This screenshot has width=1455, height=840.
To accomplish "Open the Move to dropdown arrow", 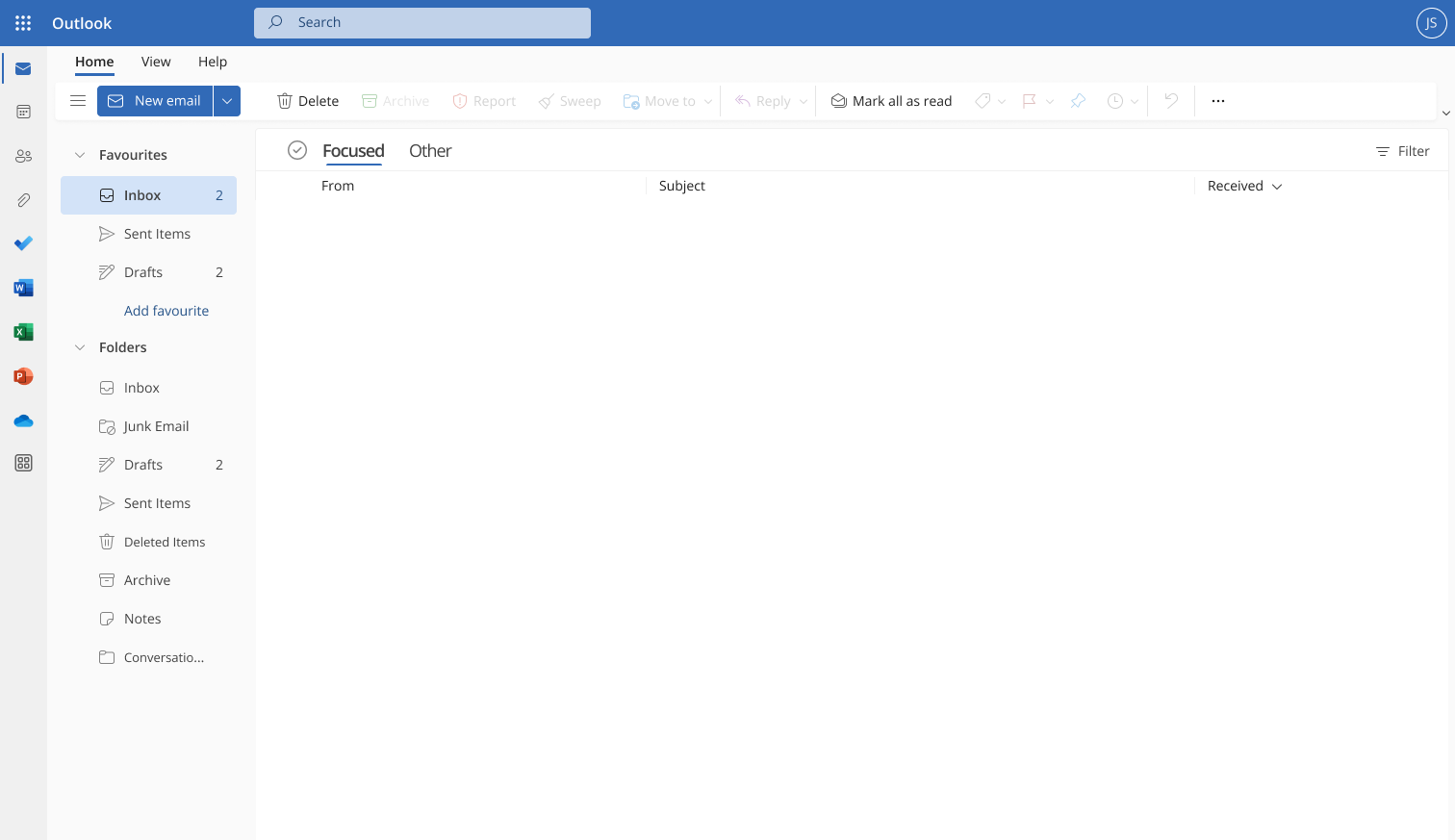I will coord(708,101).
